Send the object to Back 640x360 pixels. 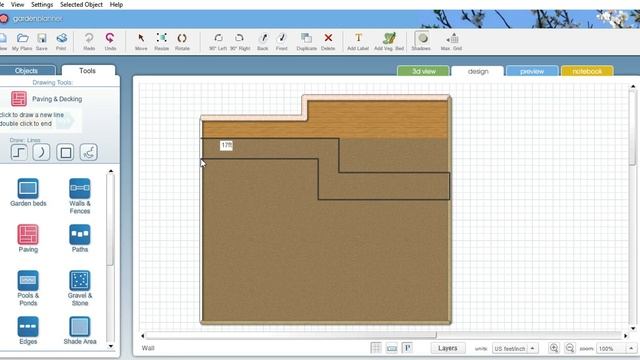pos(263,38)
